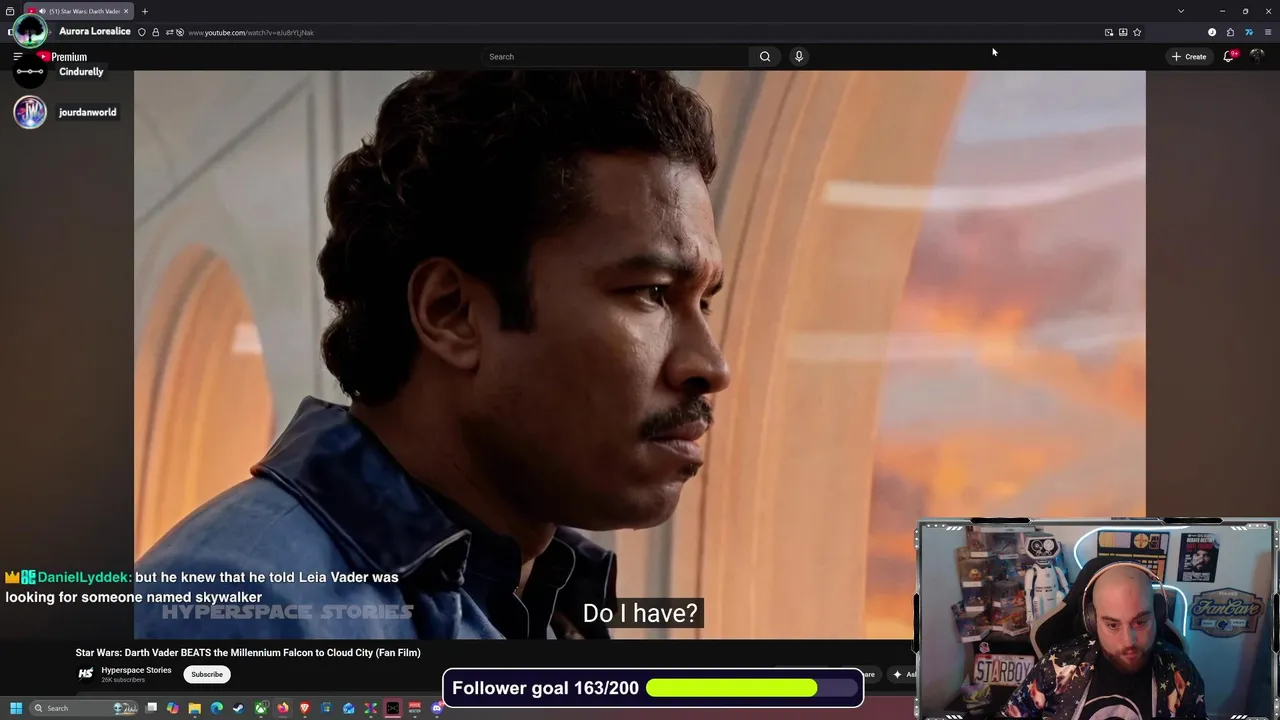Expand the list-all-tabs chevron

[1181, 11]
